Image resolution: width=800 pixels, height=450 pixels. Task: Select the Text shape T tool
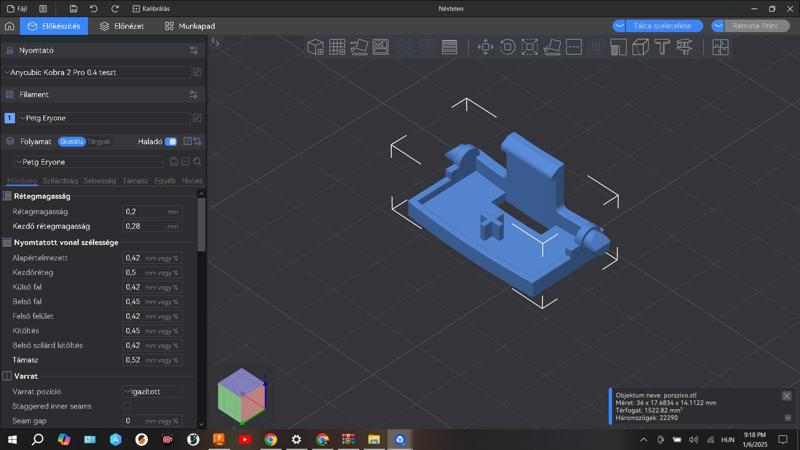click(x=662, y=47)
